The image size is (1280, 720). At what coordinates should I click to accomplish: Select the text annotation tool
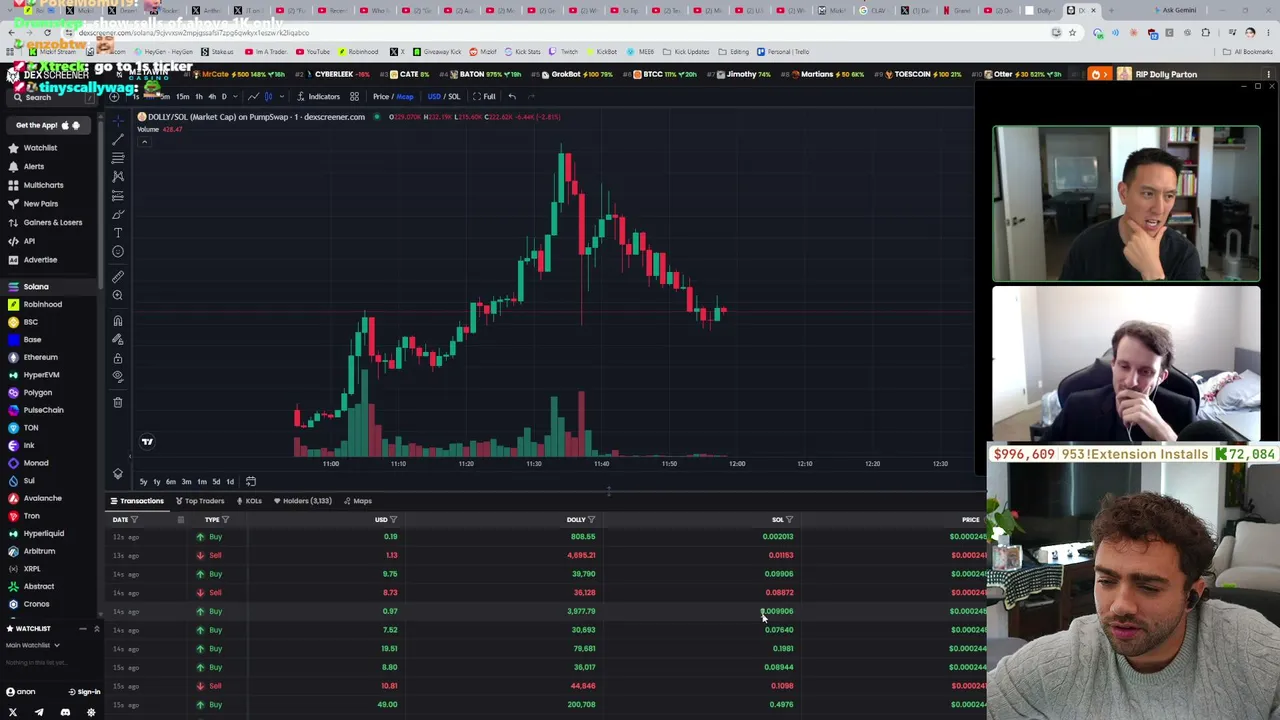(x=118, y=233)
